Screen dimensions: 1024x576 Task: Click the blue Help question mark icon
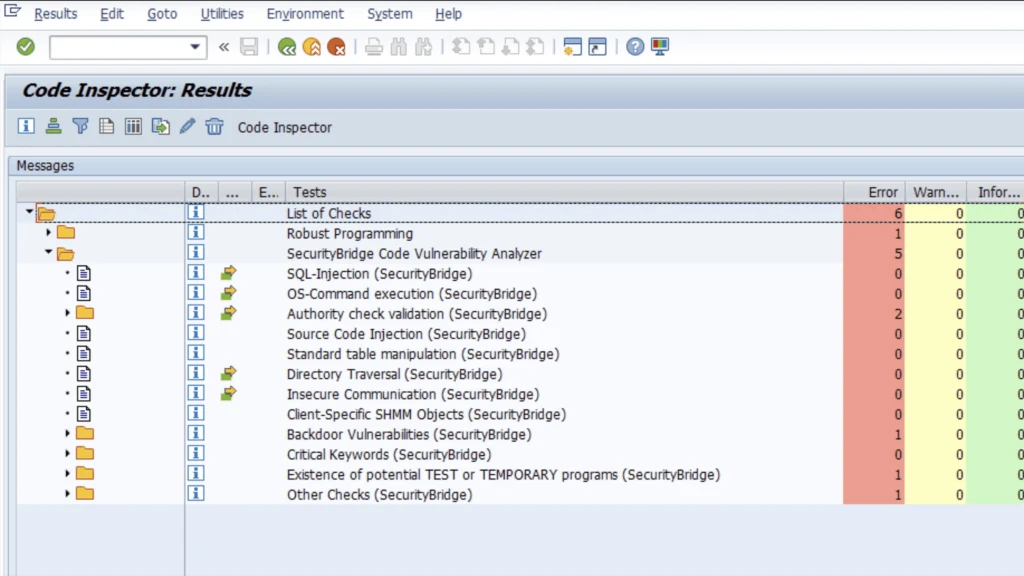(x=635, y=46)
